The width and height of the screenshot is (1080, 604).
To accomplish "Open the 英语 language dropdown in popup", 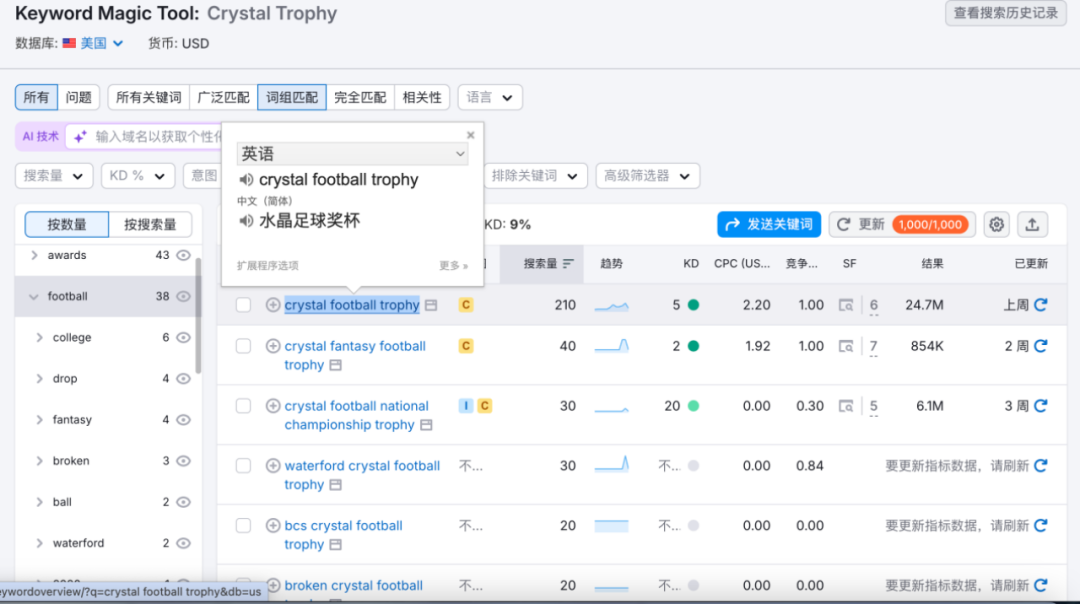I will coord(352,155).
